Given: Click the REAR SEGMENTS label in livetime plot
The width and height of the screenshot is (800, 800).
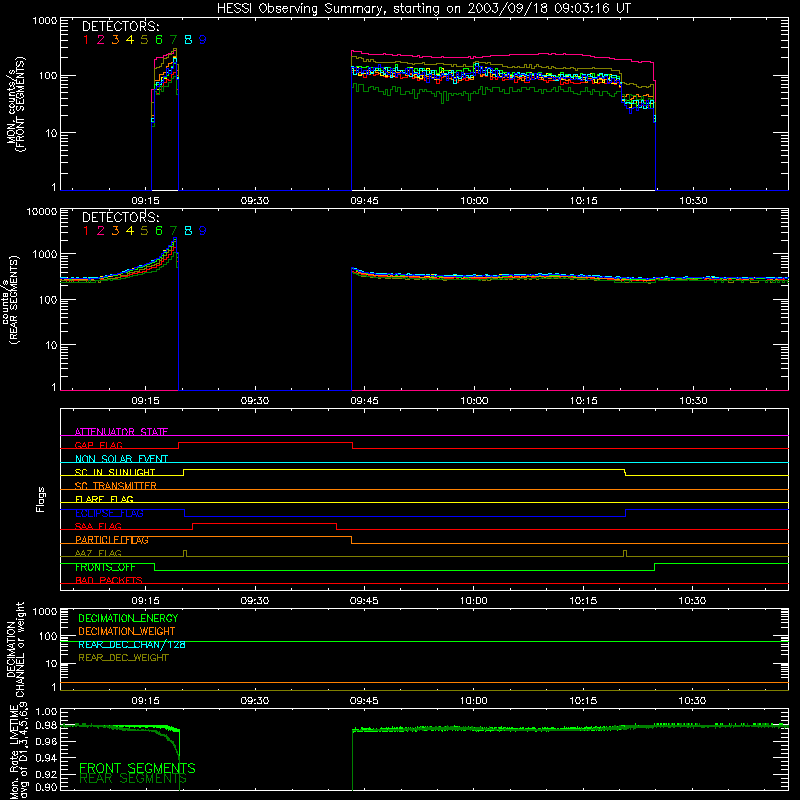Looking at the screenshot, I should [133, 779].
